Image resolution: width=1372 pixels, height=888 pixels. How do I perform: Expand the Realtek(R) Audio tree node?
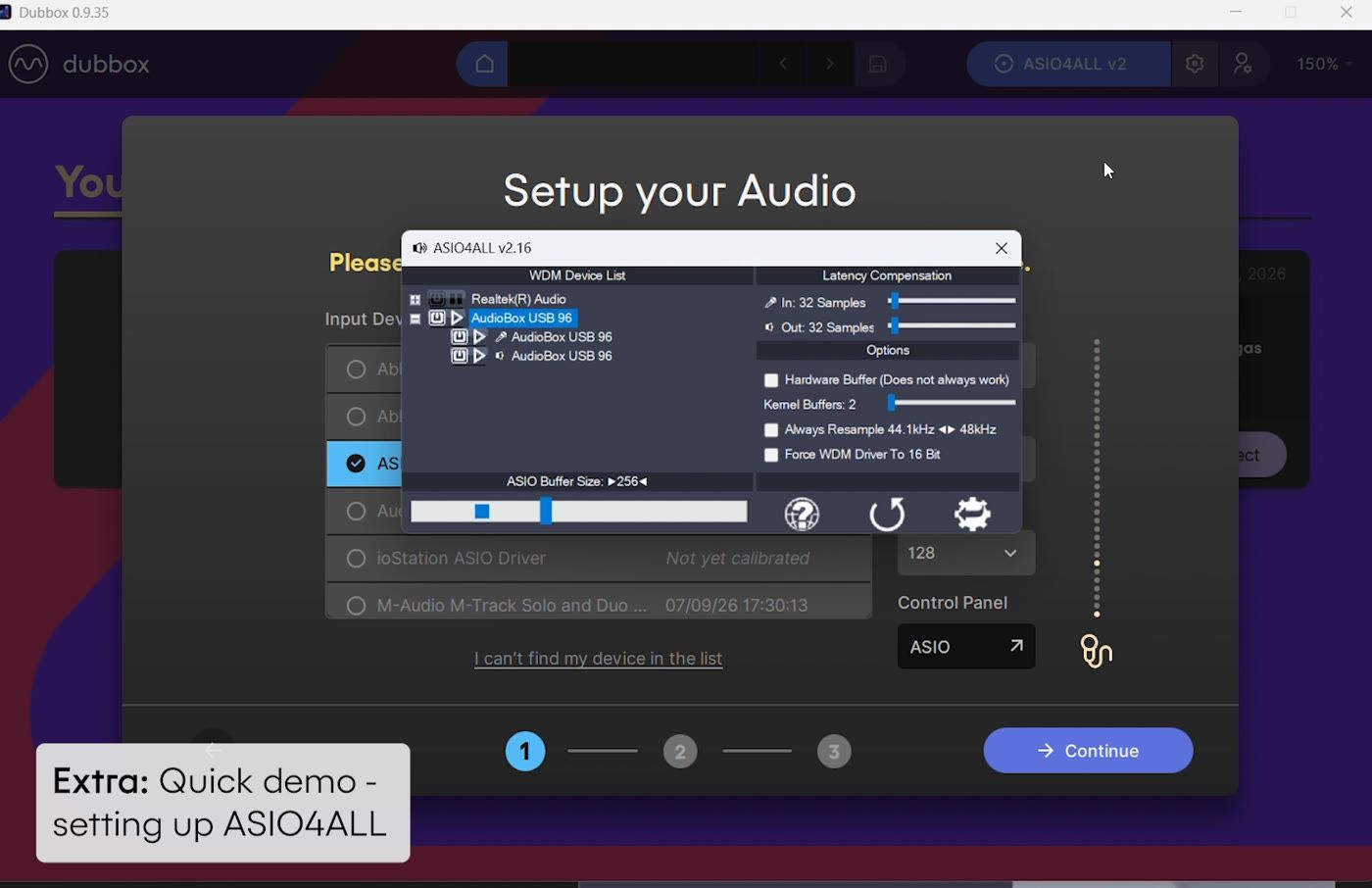[x=415, y=300]
